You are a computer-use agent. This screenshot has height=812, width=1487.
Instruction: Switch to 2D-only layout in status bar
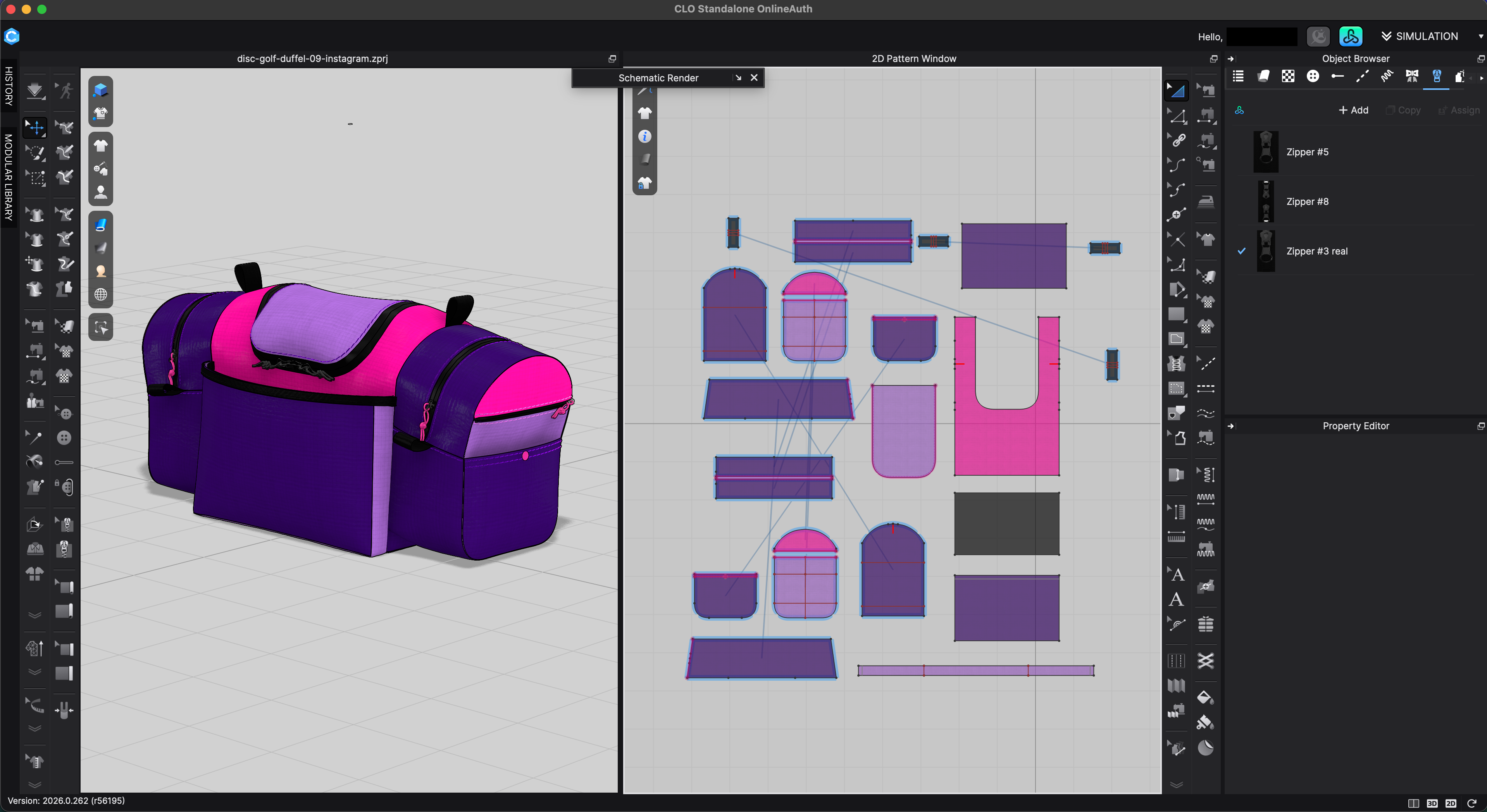[x=1451, y=803]
